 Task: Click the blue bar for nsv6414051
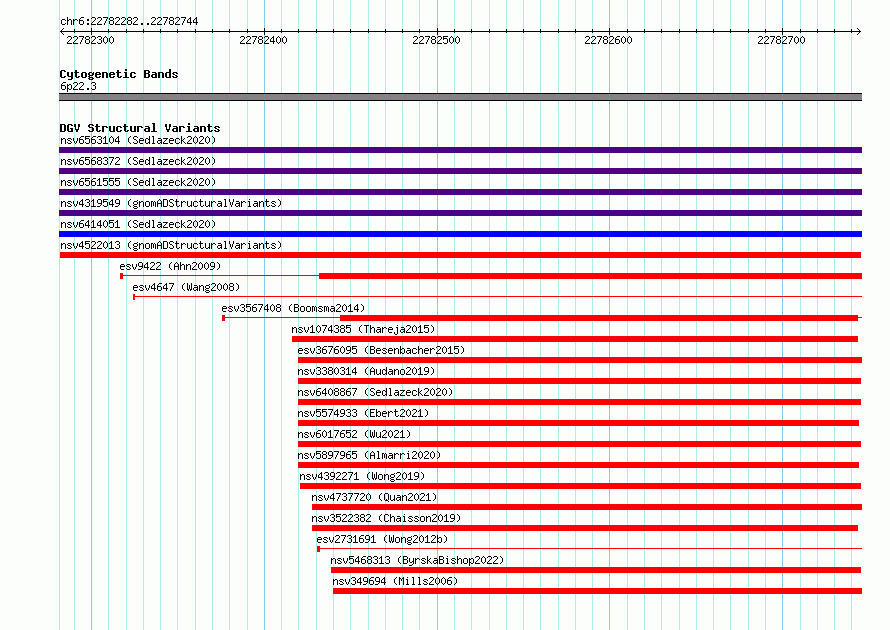pos(460,234)
